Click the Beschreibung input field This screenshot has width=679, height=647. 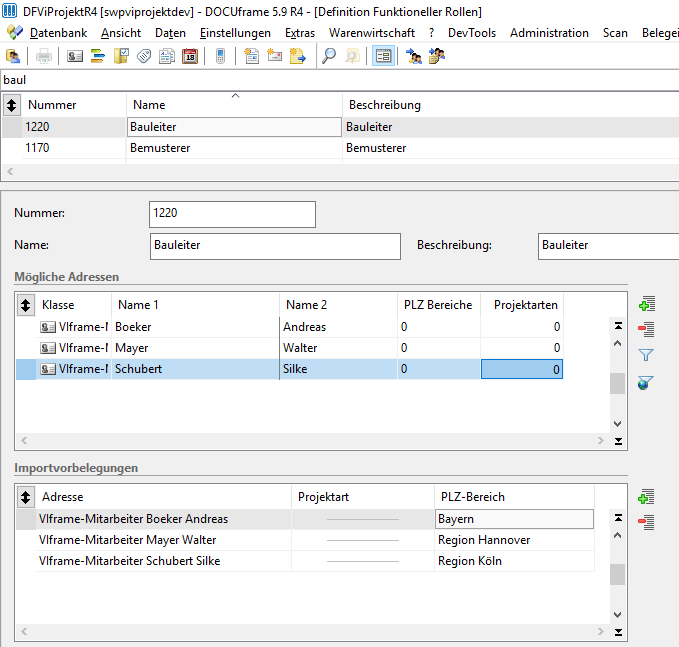point(608,246)
